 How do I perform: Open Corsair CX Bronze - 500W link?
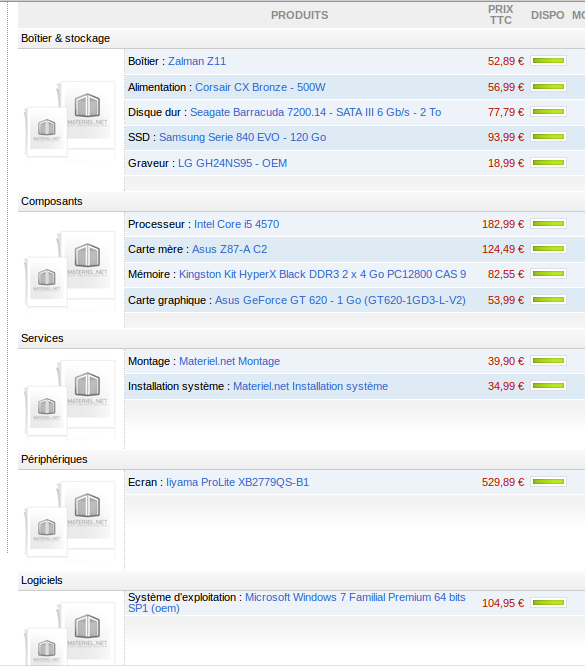pyautogui.click(x=260, y=87)
